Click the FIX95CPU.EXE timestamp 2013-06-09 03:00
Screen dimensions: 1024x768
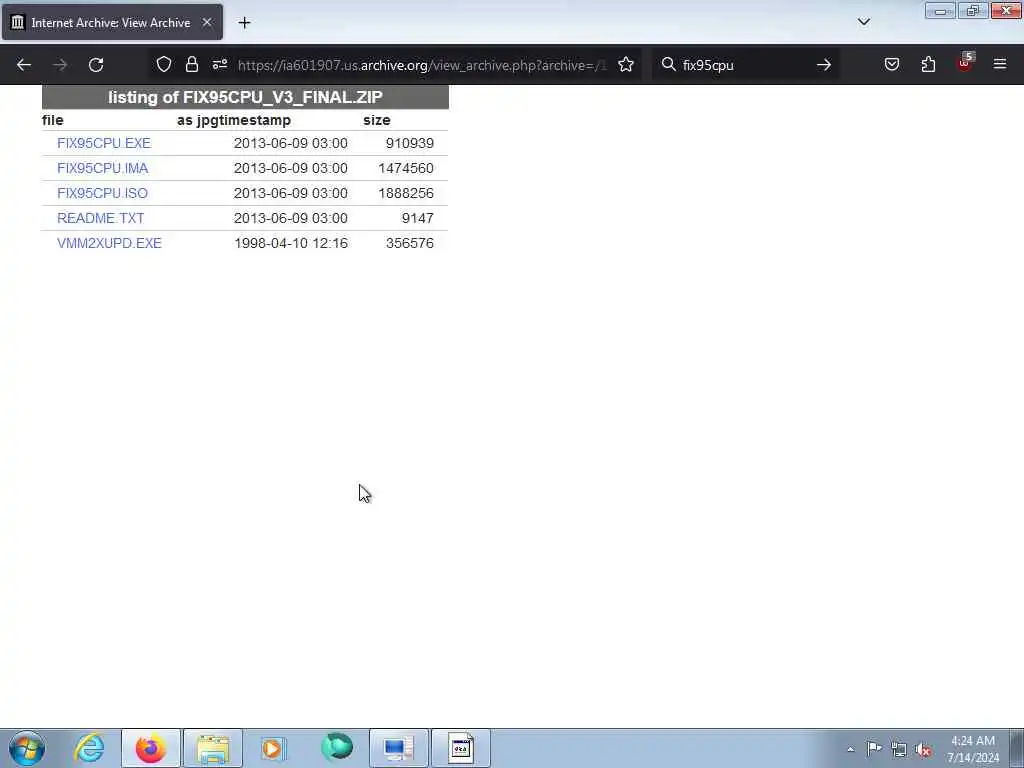click(291, 143)
